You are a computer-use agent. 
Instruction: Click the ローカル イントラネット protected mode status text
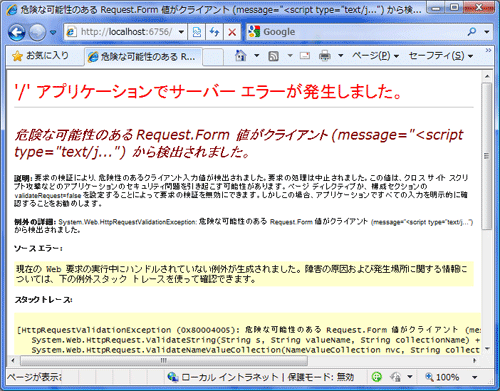[267, 377]
